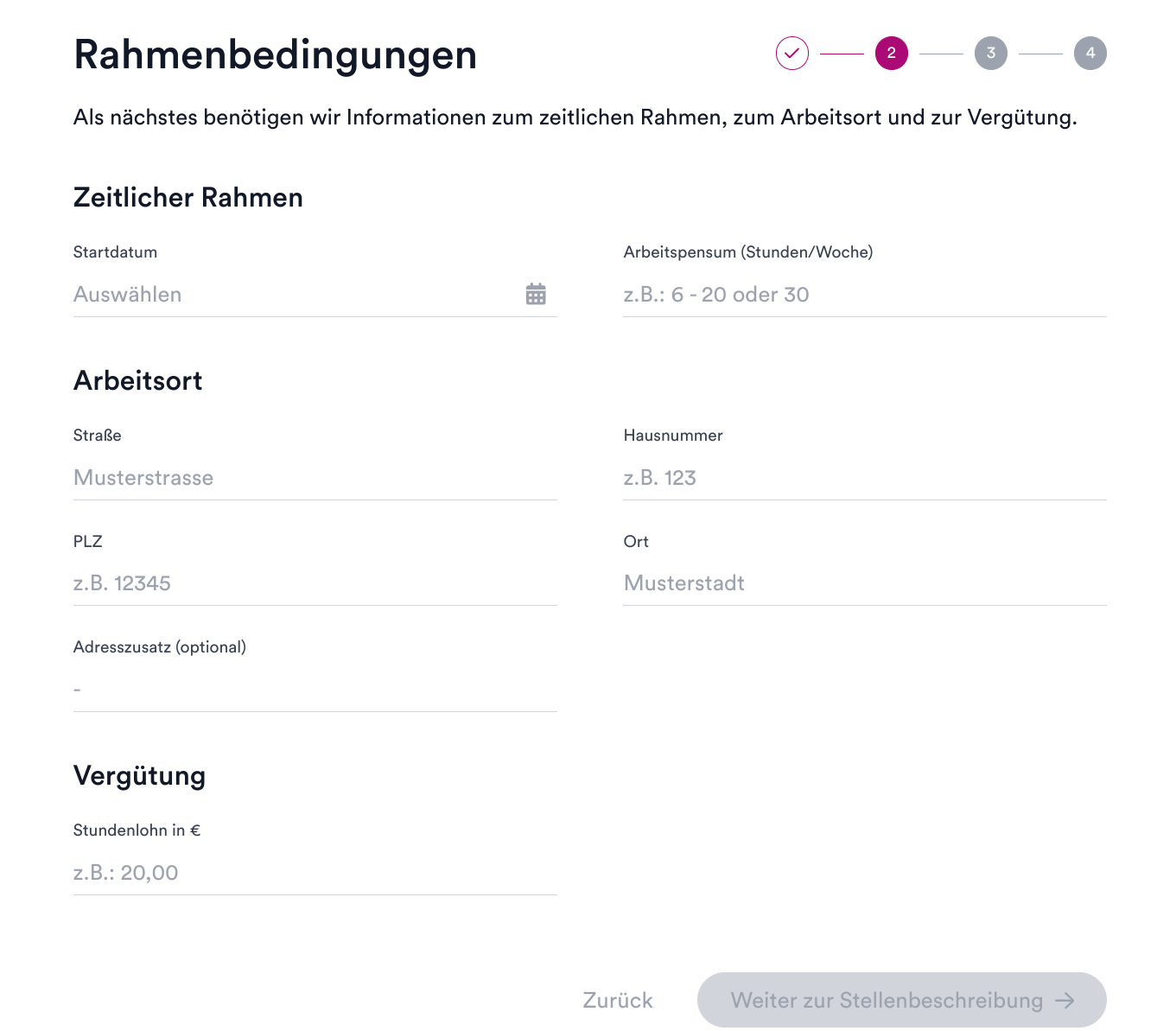Click the Vergütung section heading
This screenshot has width=1176, height=1031.
click(x=139, y=776)
